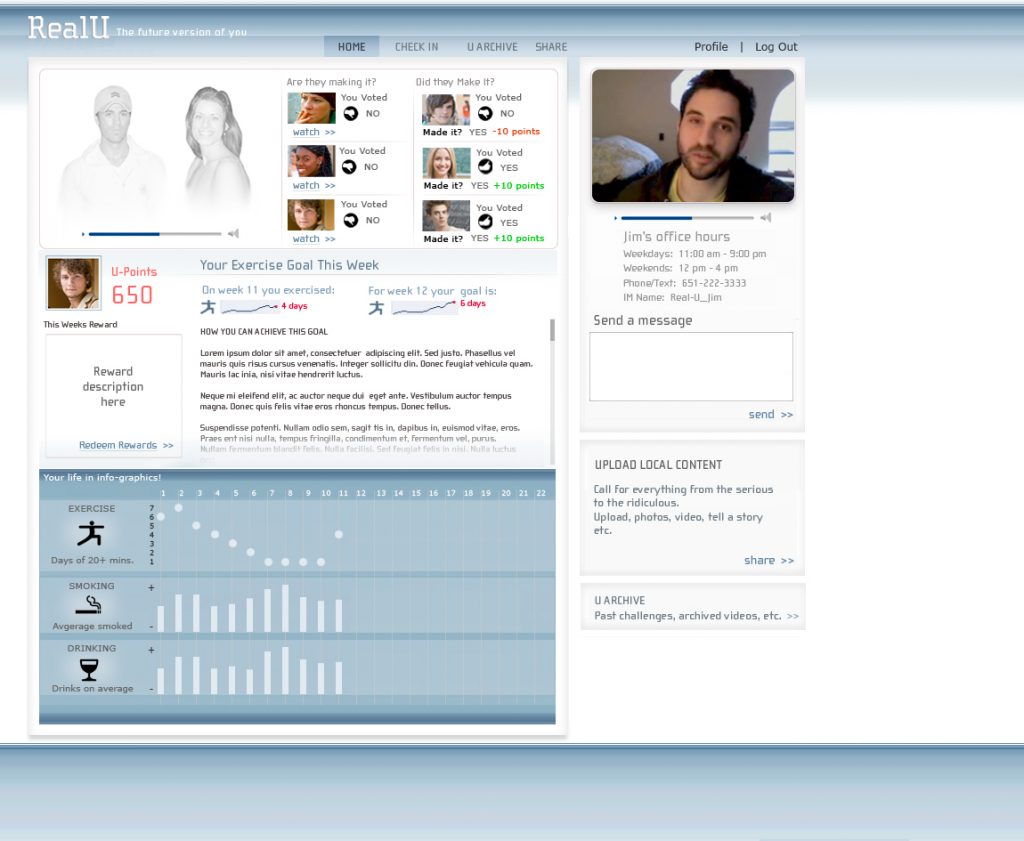Screen dimensions: 1024x841
Task: Click the share >> upload link
Action: pos(768,560)
